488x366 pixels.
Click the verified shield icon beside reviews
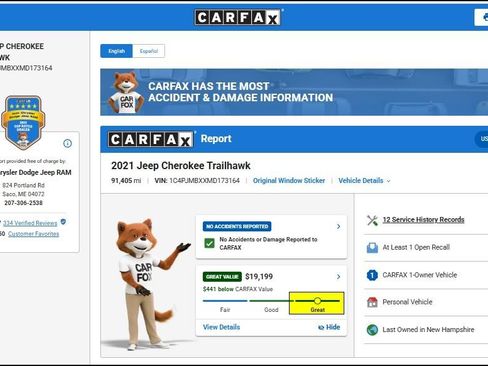[63, 222]
